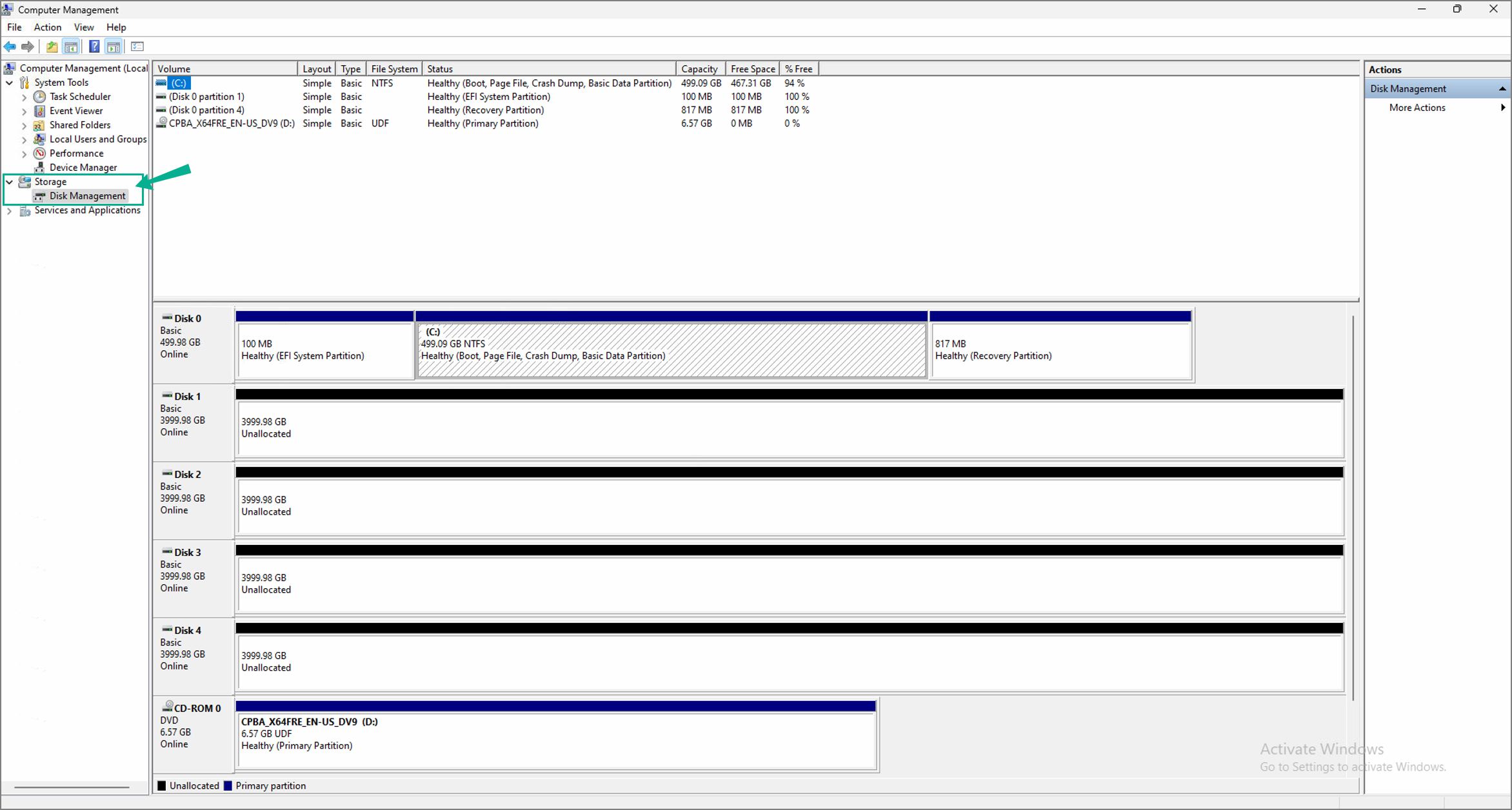Expand the Task Scheduler node

[x=25, y=97]
